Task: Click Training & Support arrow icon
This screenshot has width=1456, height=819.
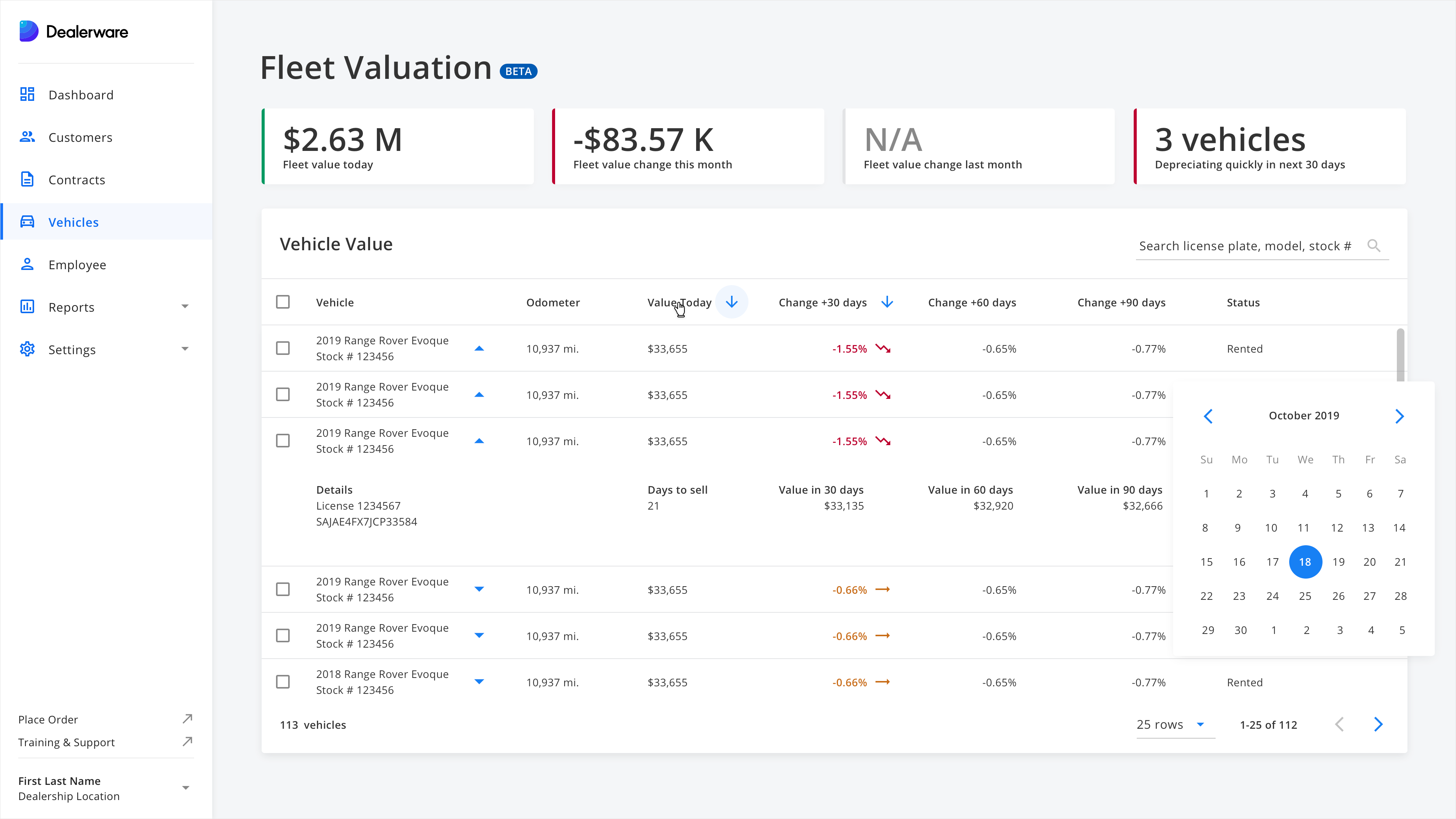Action: [x=188, y=742]
